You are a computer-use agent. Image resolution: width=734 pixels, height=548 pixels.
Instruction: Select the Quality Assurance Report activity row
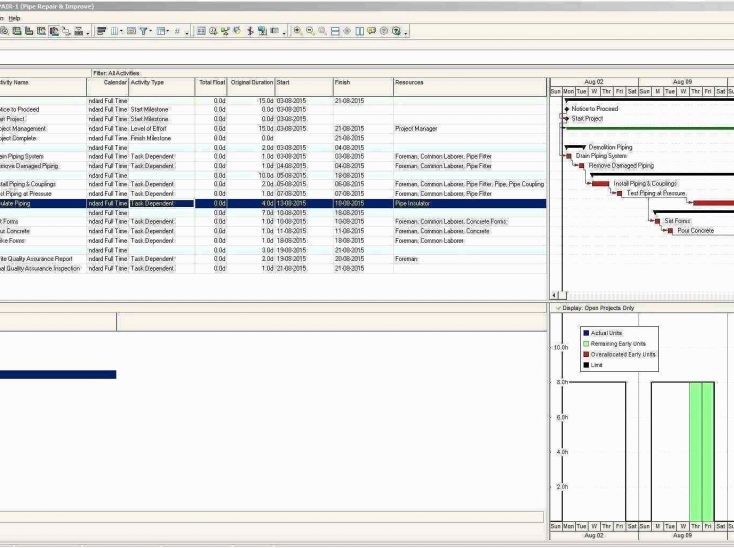[40, 259]
